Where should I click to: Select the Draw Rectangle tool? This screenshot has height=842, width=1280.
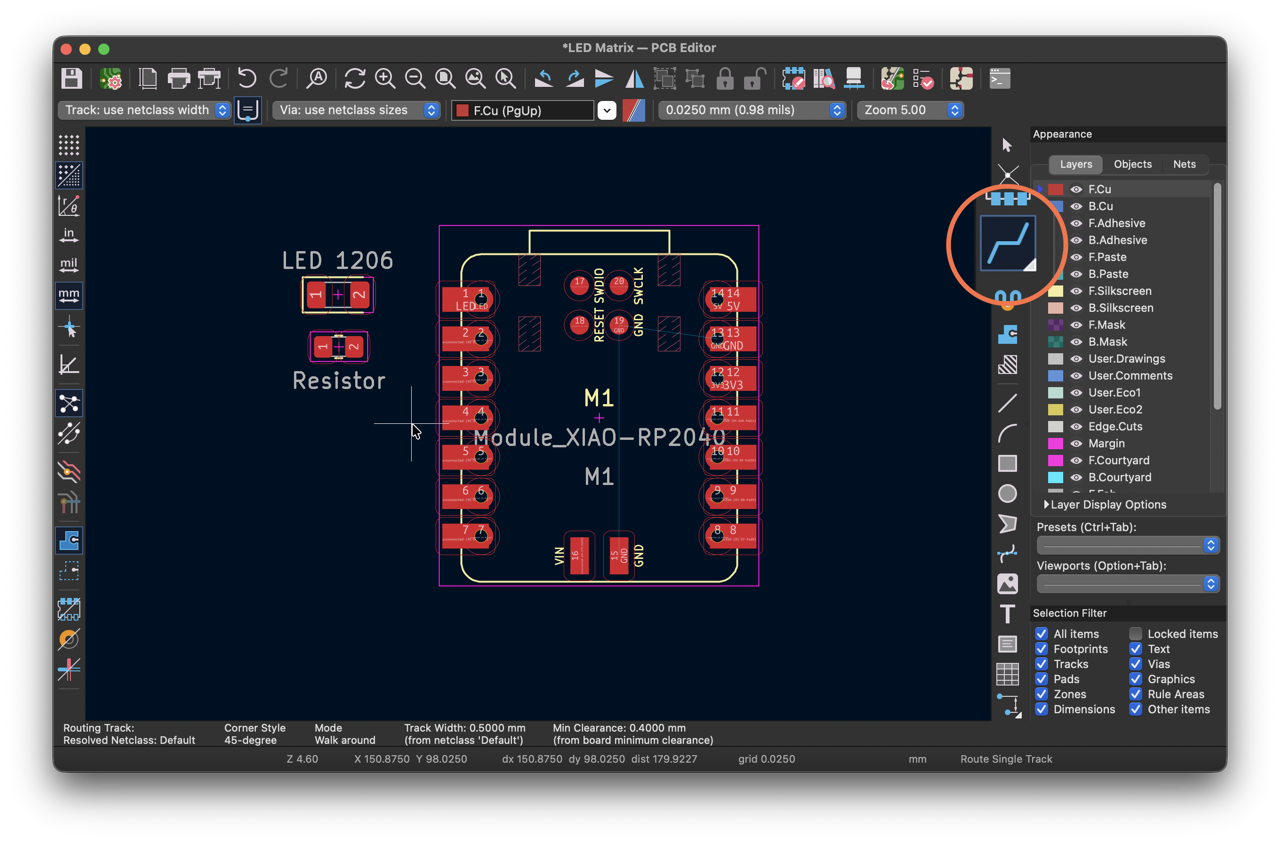pos(1007,463)
